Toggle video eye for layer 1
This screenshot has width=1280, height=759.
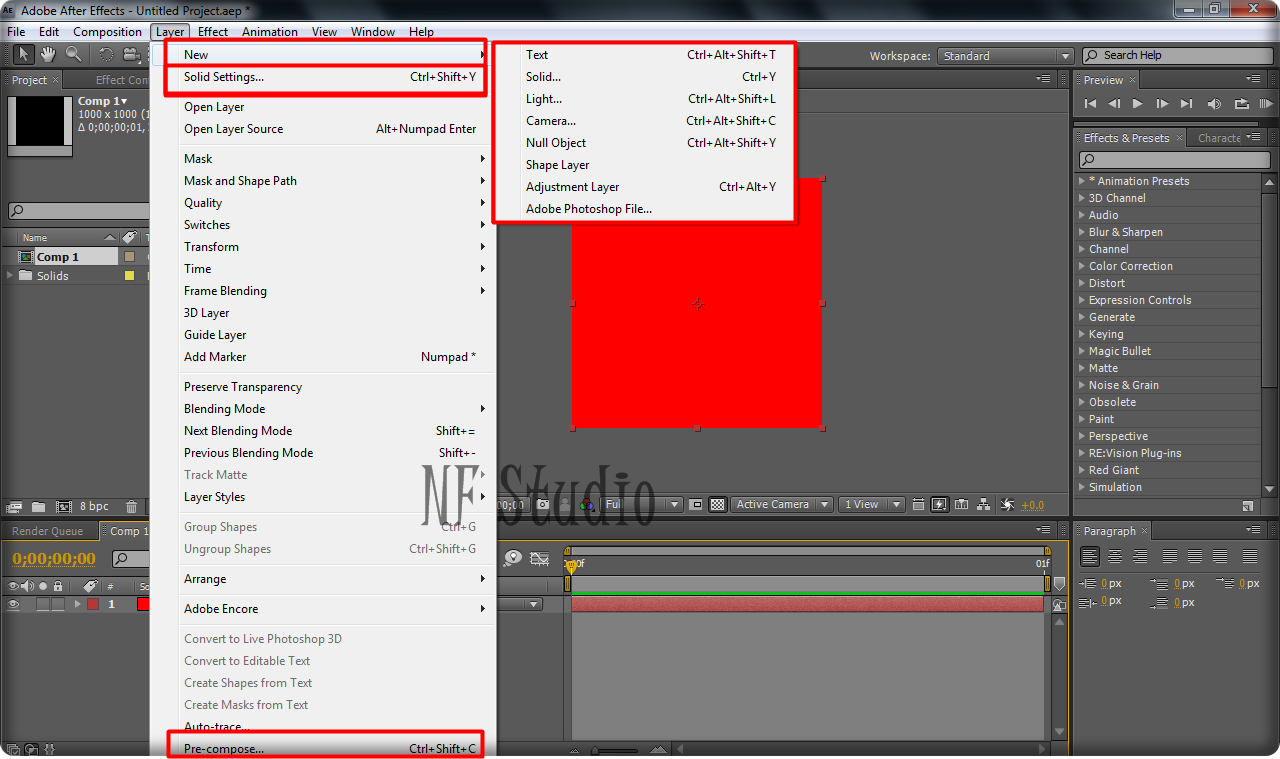pos(14,604)
